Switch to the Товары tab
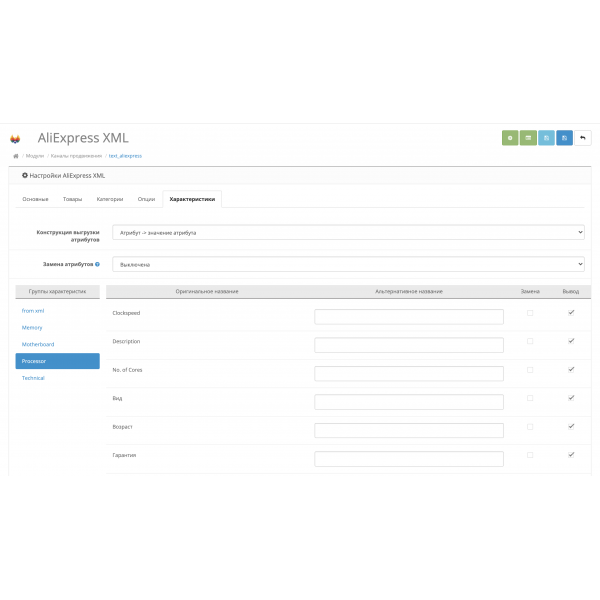This screenshot has height=600, width=600. [x=72, y=199]
